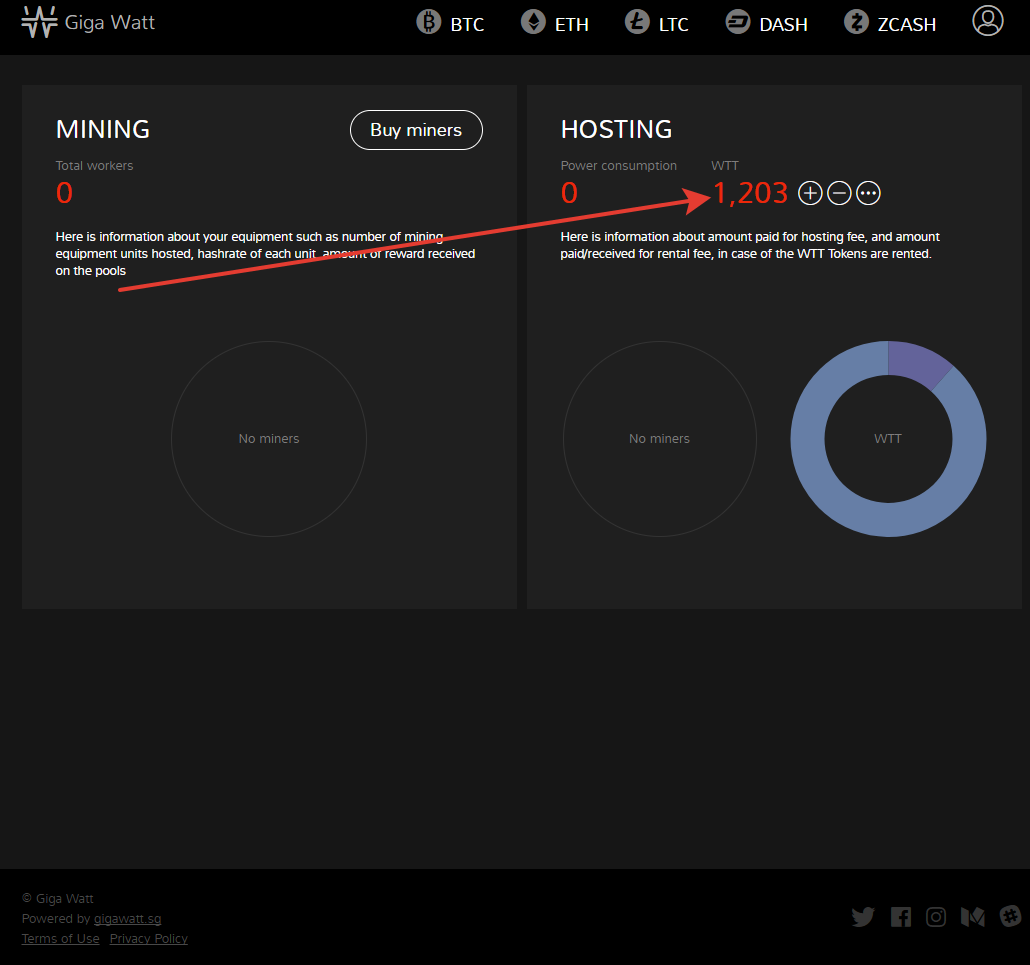Add WTT tokens with plus icon
This screenshot has height=965, width=1030.
click(810, 193)
